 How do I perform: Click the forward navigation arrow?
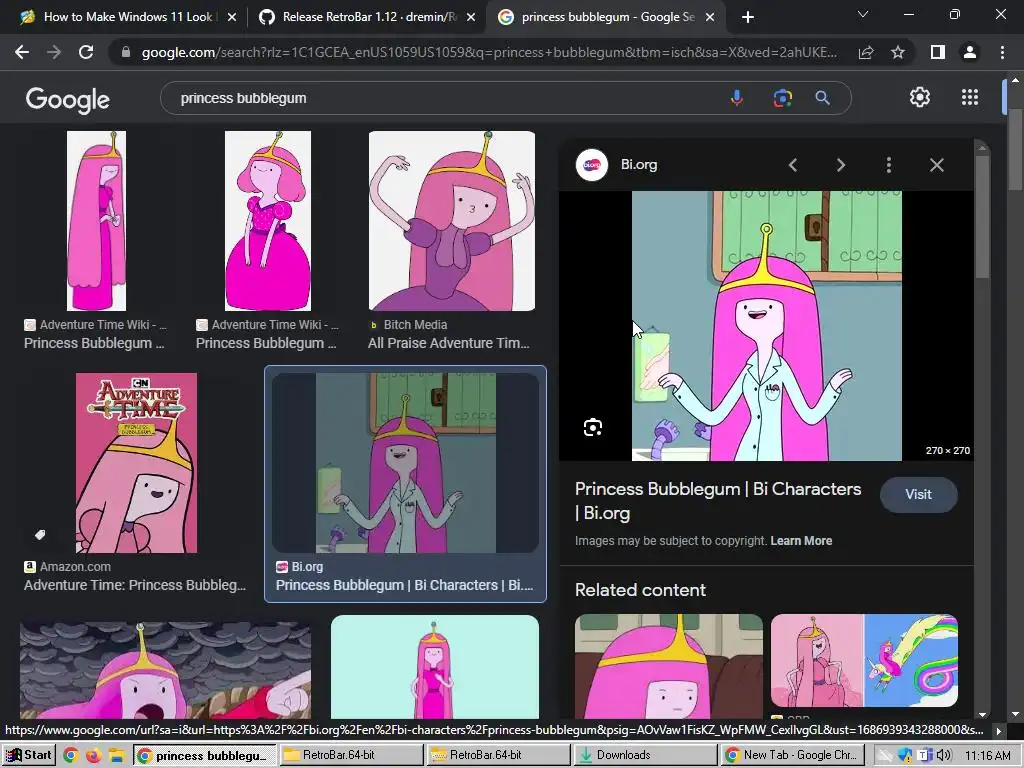pyautogui.click(x=54, y=52)
